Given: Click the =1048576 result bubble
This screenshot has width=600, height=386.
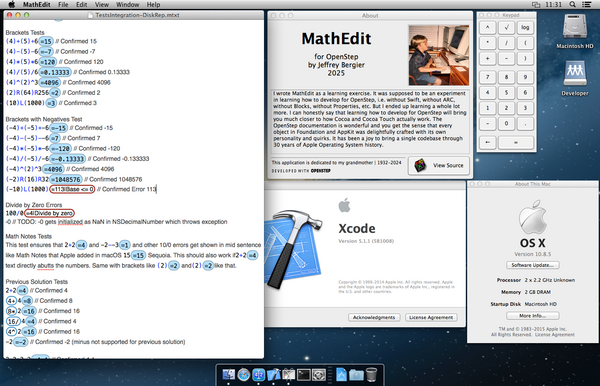Looking at the screenshot, I should tap(66, 179).
